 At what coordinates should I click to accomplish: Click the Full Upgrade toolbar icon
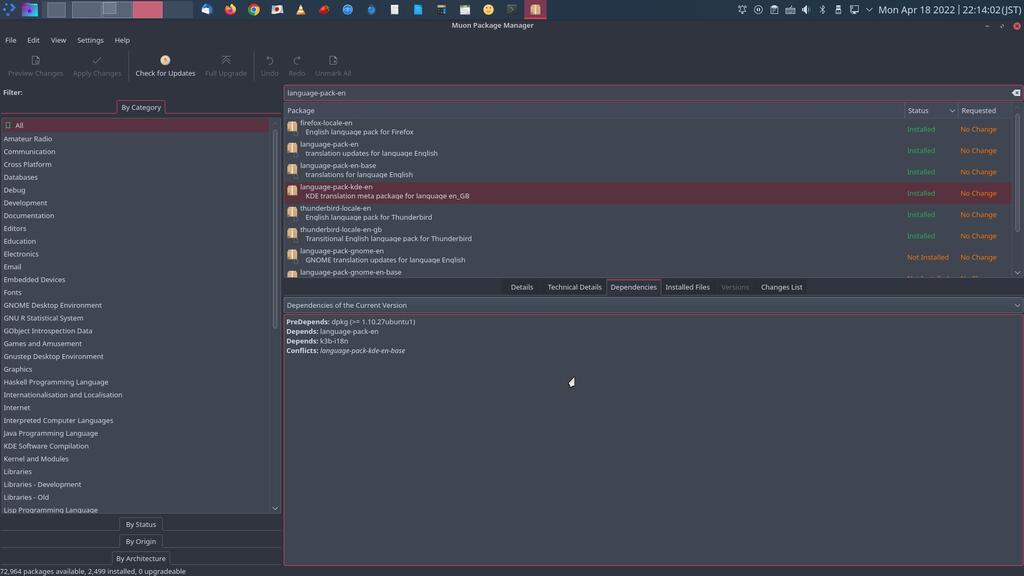(226, 61)
